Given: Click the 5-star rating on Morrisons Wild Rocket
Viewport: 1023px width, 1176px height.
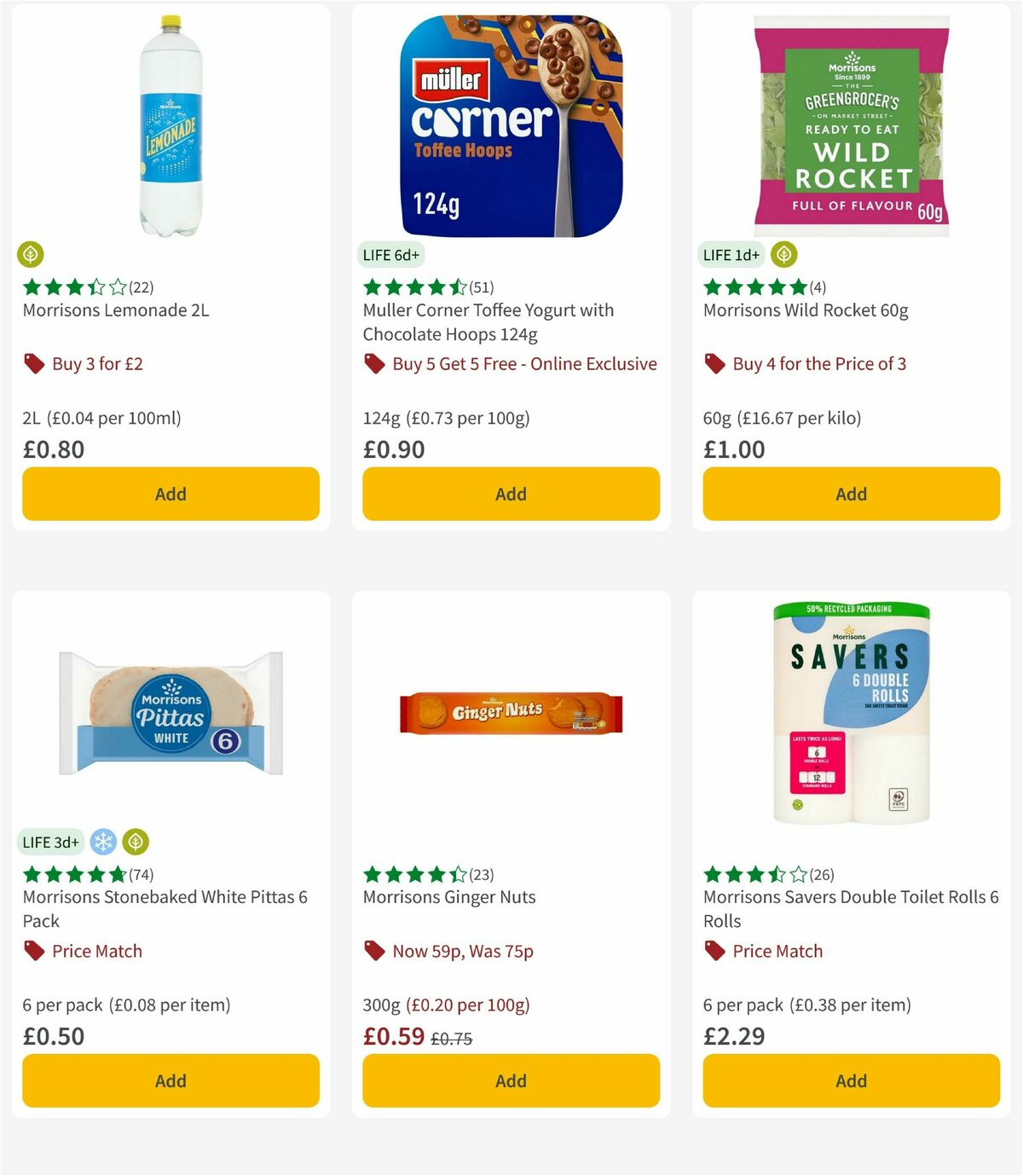Looking at the screenshot, I should (x=748, y=287).
